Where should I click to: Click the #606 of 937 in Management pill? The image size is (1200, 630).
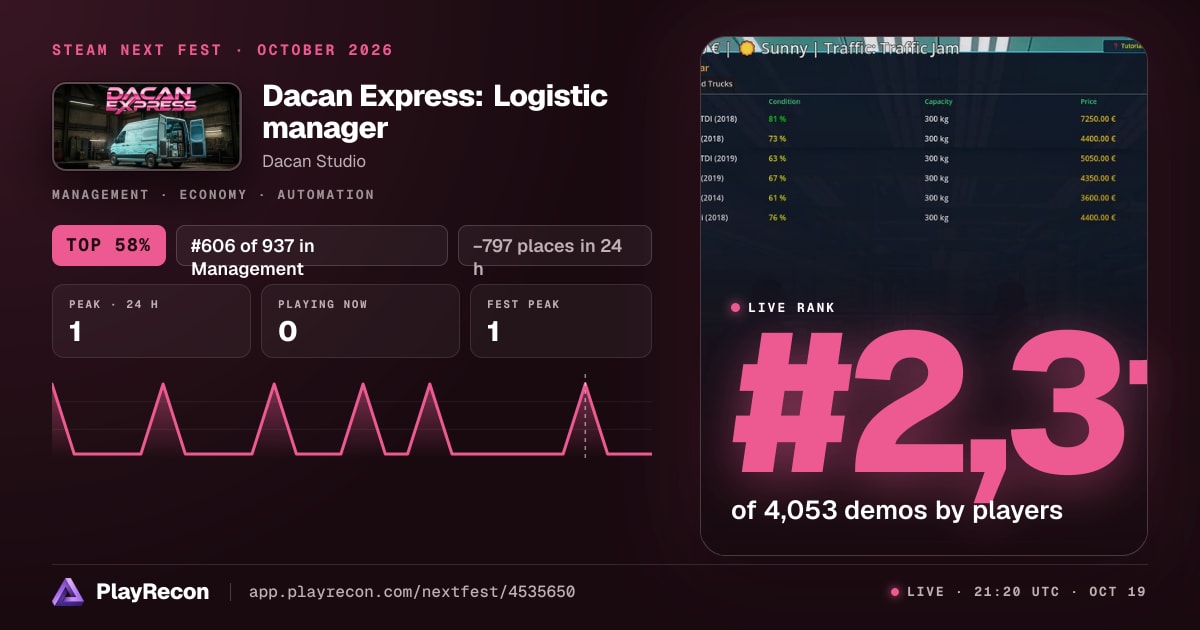click(312, 245)
